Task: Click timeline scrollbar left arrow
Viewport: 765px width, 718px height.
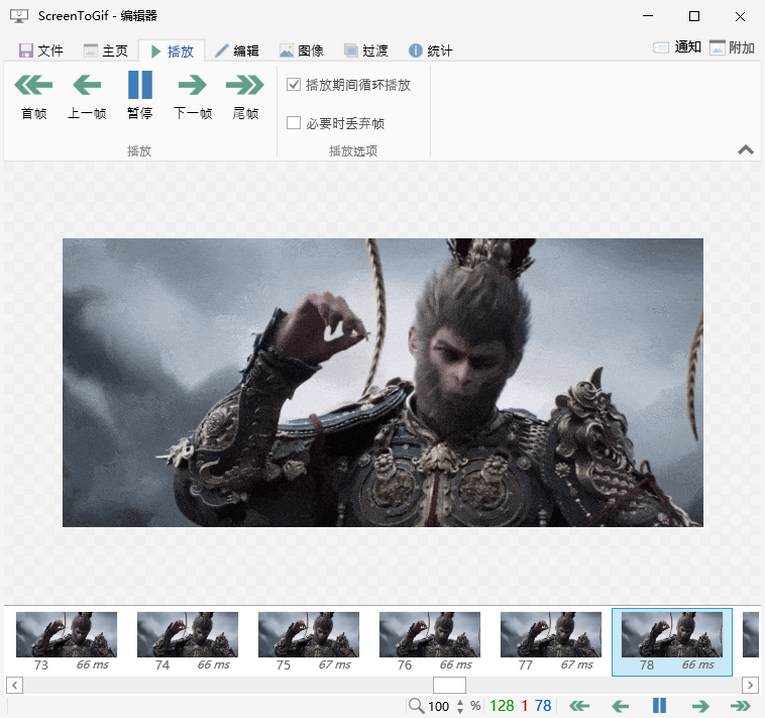Action: point(15,685)
